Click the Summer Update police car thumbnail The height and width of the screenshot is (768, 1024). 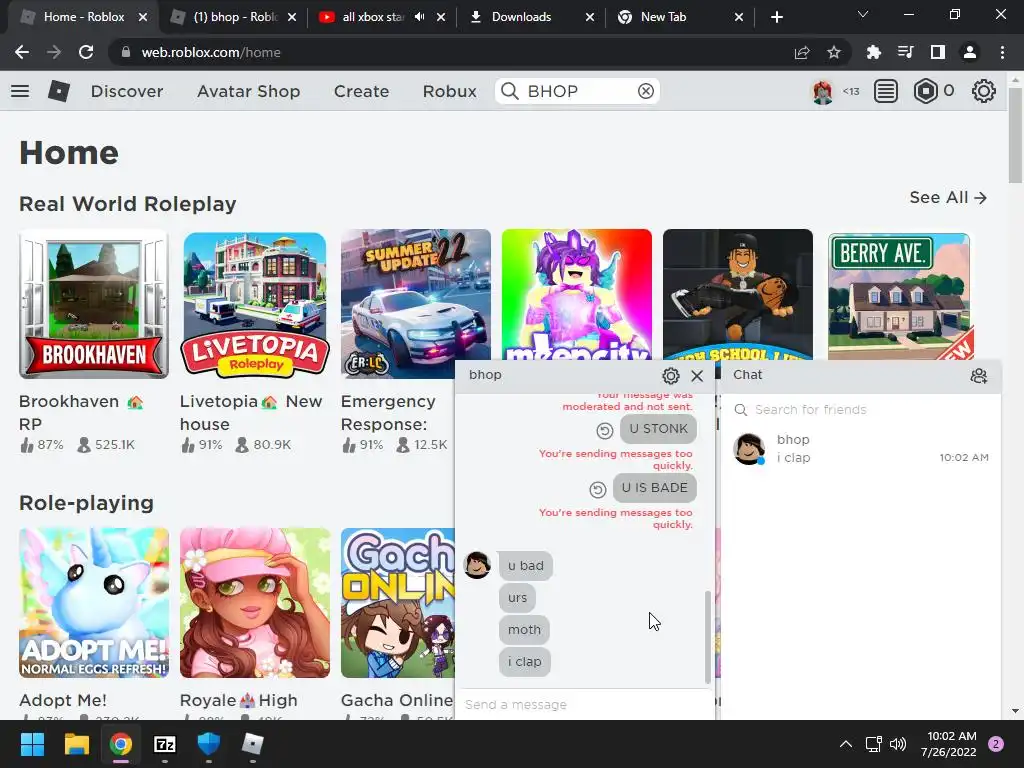coord(416,304)
